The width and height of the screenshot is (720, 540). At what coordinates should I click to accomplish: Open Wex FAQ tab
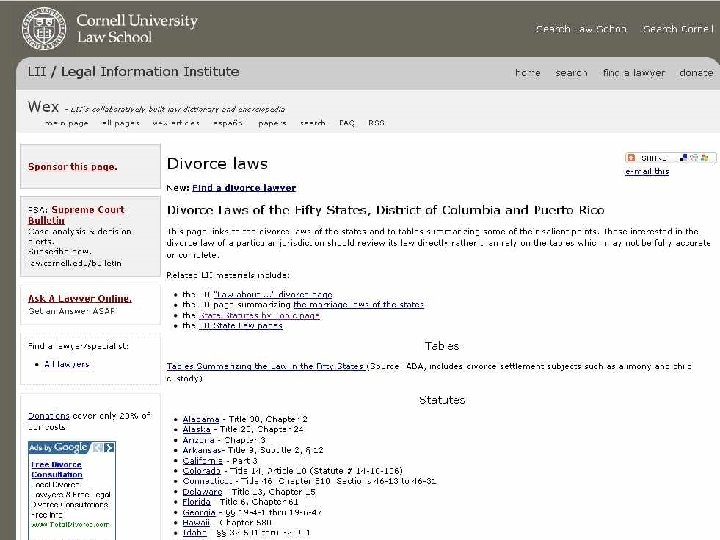click(x=347, y=123)
